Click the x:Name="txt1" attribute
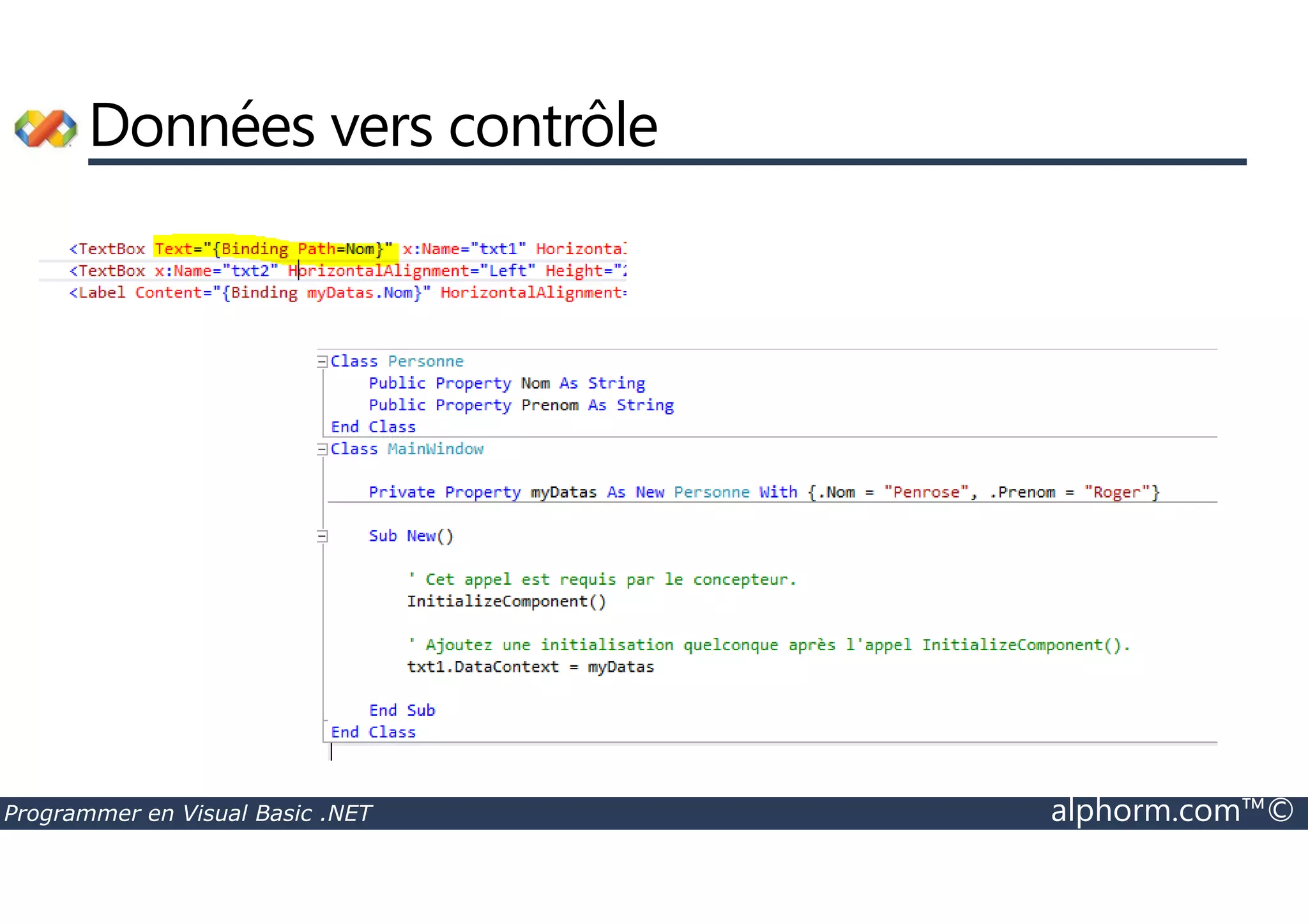This screenshot has width=1308, height=924. pos(464,248)
